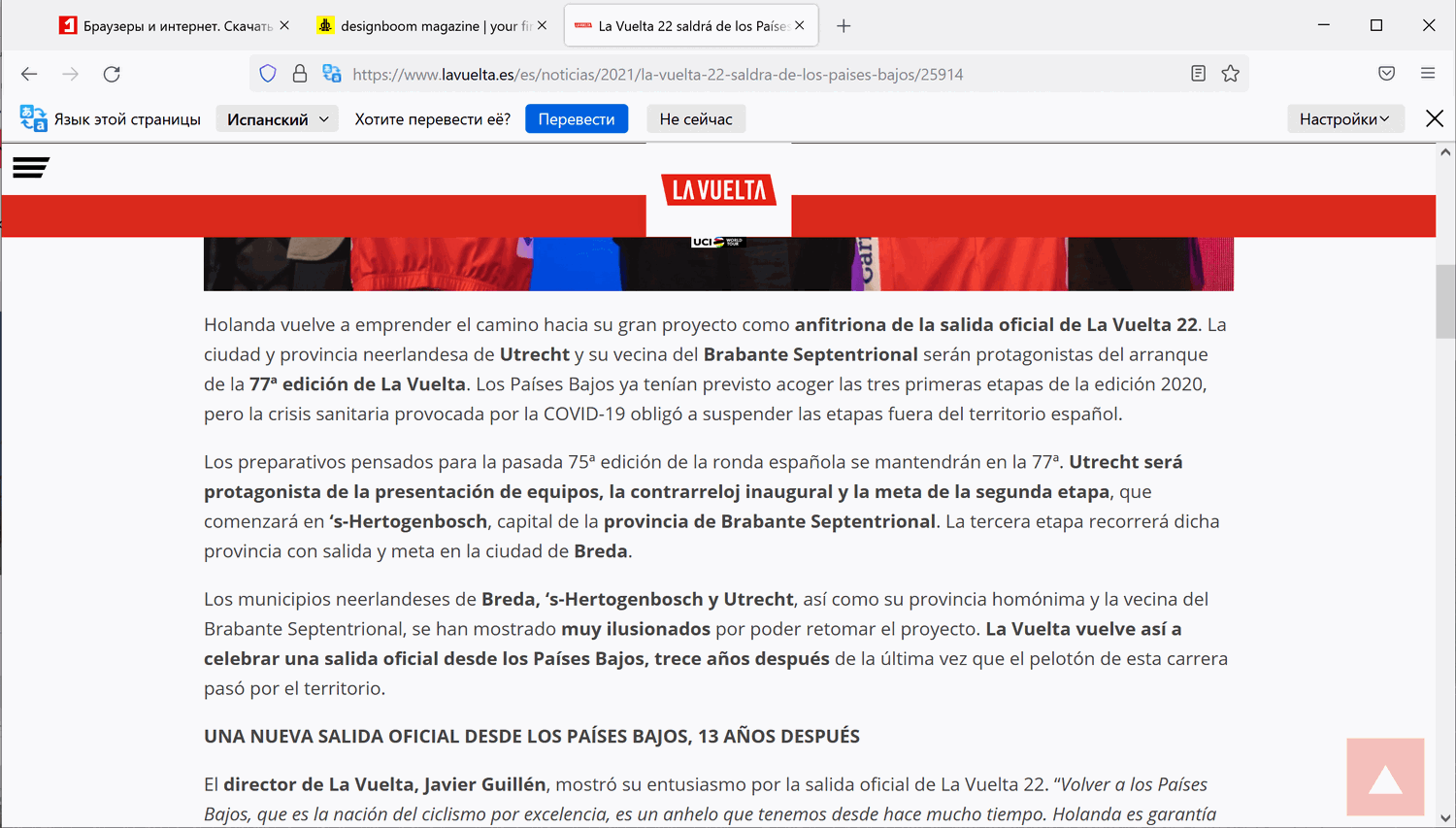The image size is (1456, 828).
Task: Reload the current page
Action: coord(112,74)
